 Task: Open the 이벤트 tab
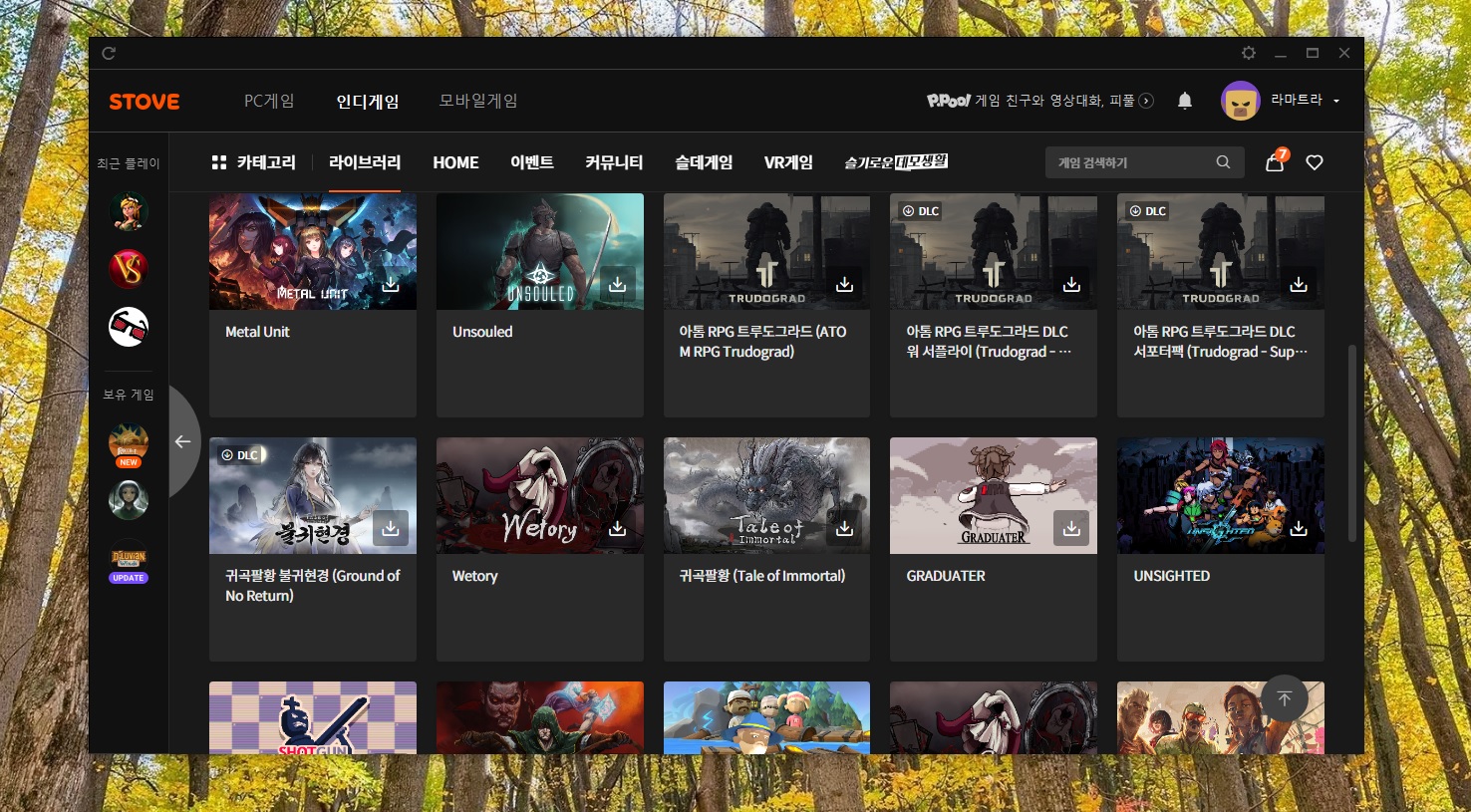coord(532,162)
